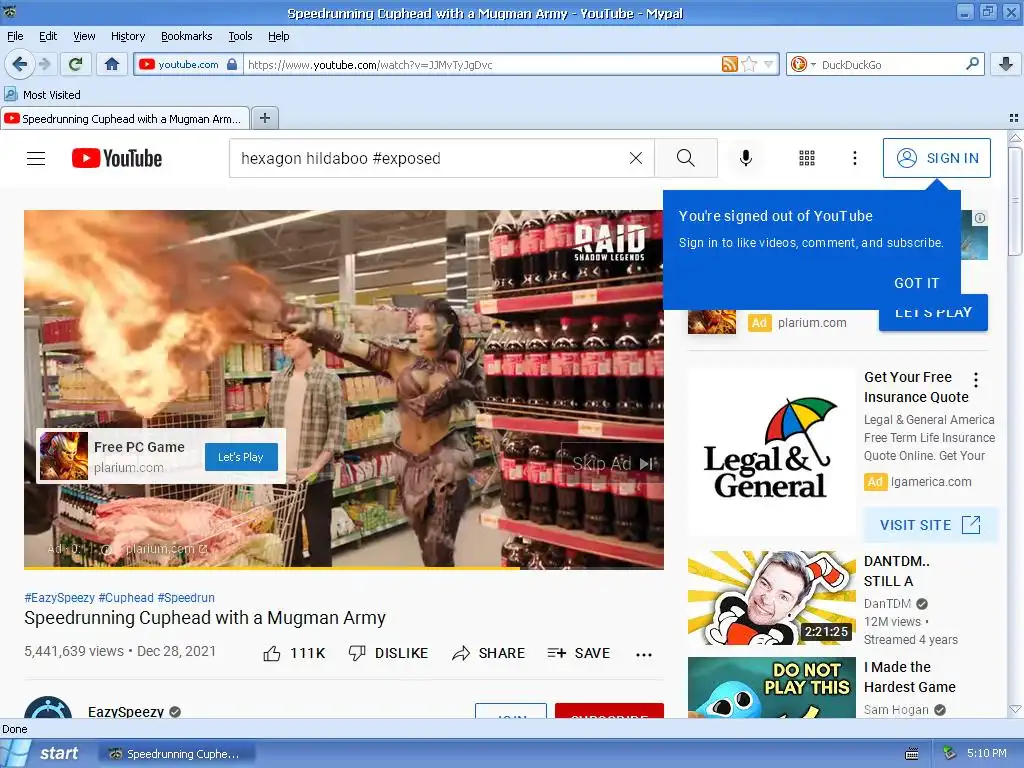Click VISIT SITE for insurance ad
1024x768 pixels.
[x=931, y=525]
